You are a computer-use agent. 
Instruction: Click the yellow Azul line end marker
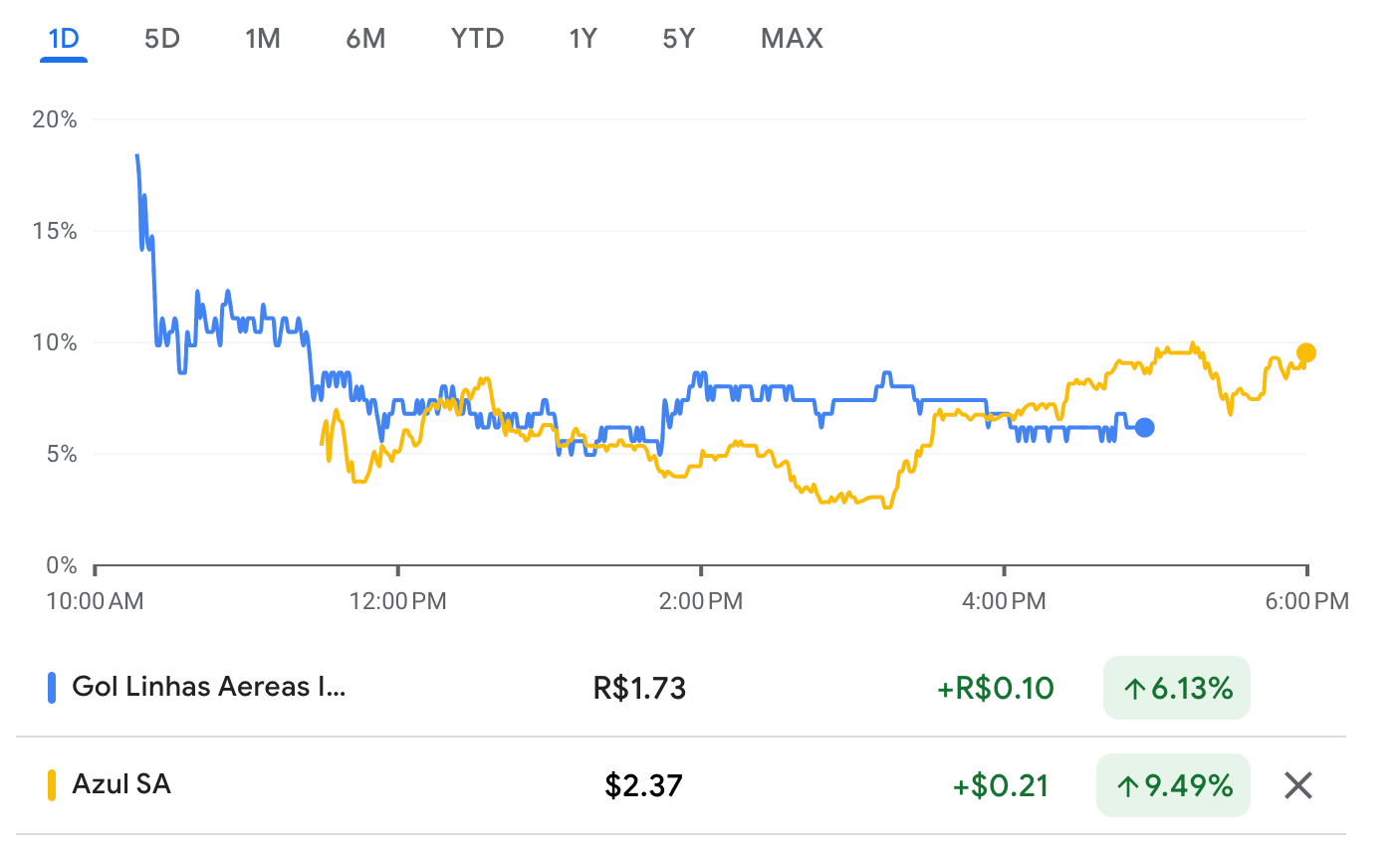point(1306,352)
